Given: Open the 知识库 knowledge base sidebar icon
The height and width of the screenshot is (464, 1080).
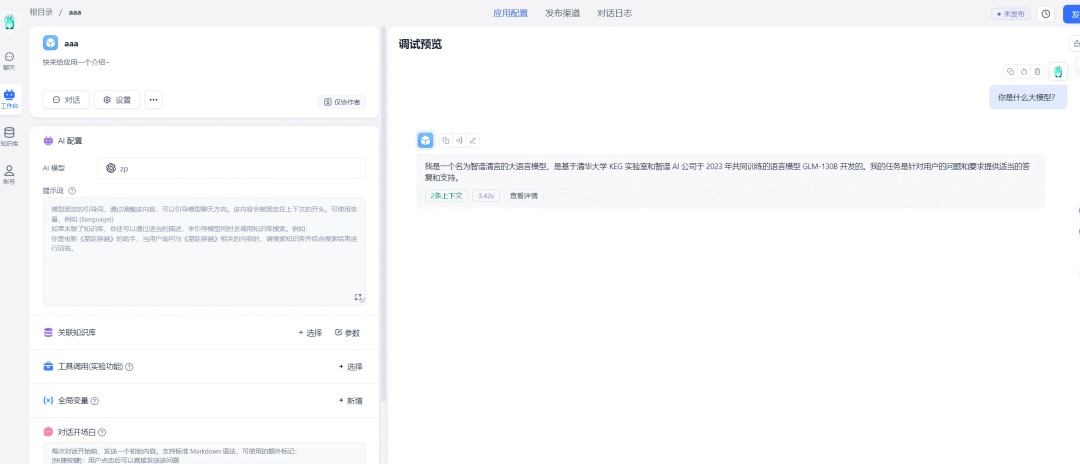Looking at the screenshot, I should point(10,136).
